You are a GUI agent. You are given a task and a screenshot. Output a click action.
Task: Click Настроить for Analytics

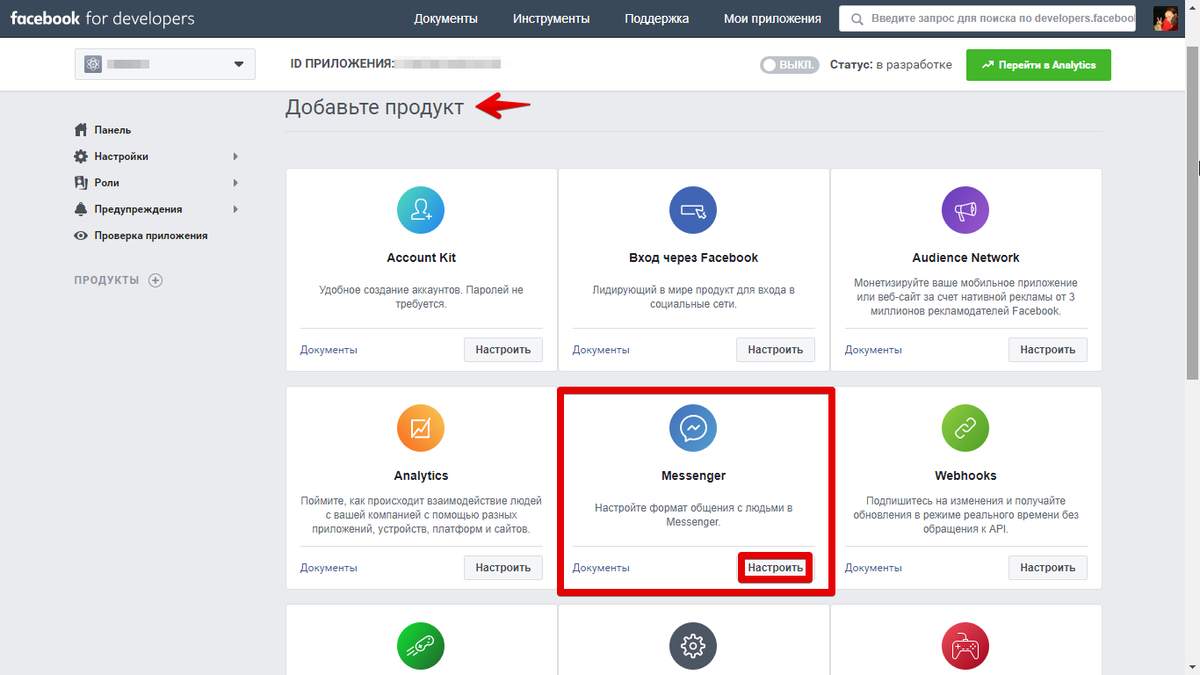(x=503, y=568)
